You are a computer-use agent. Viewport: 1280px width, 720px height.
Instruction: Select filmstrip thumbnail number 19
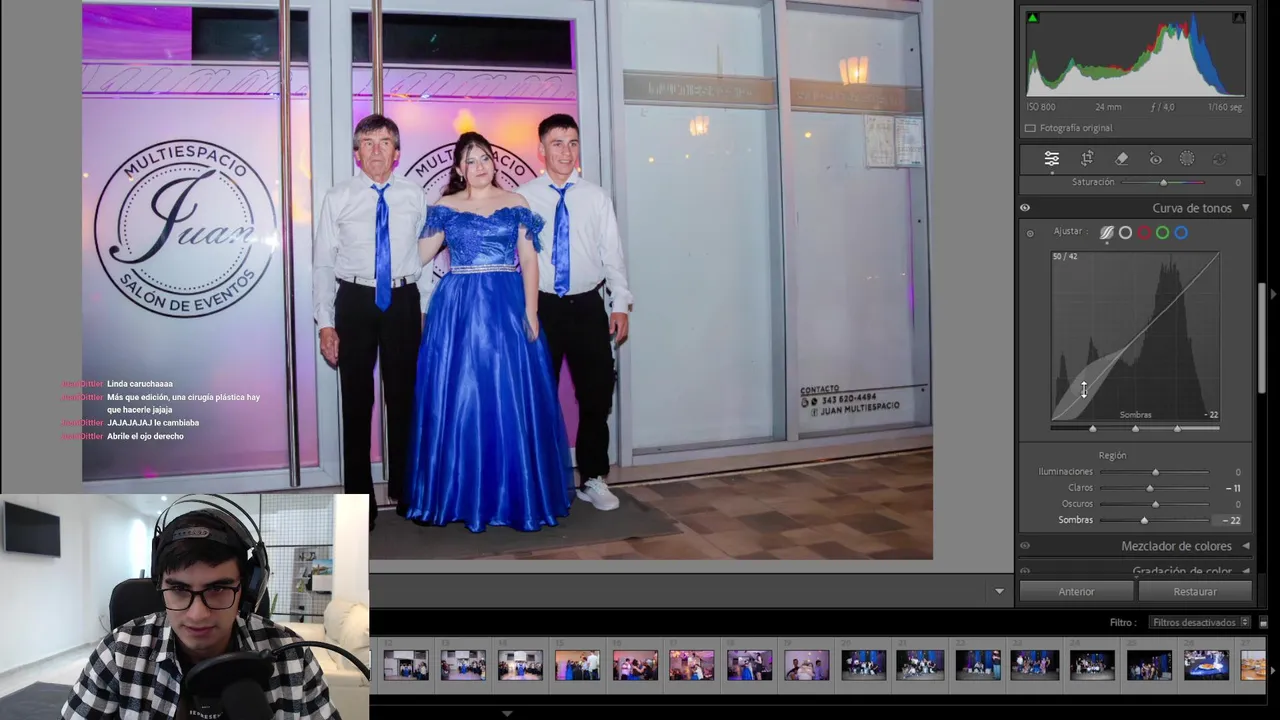[806, 665]
